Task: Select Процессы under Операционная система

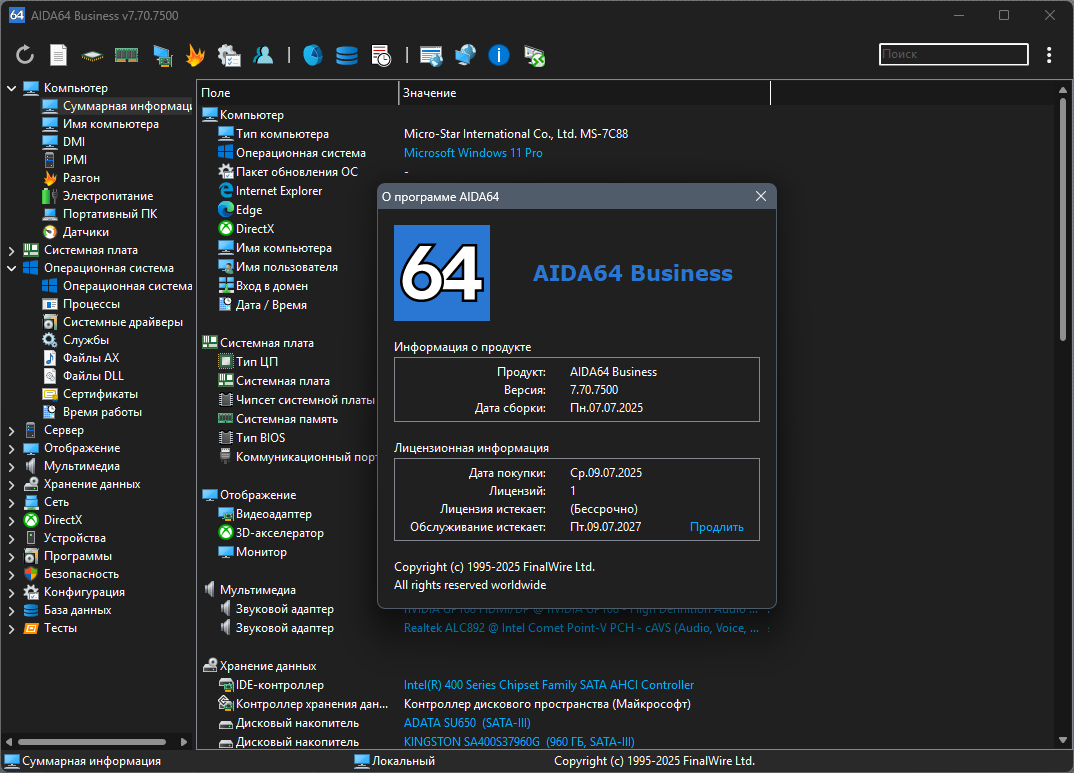Action: pos(90,304)
